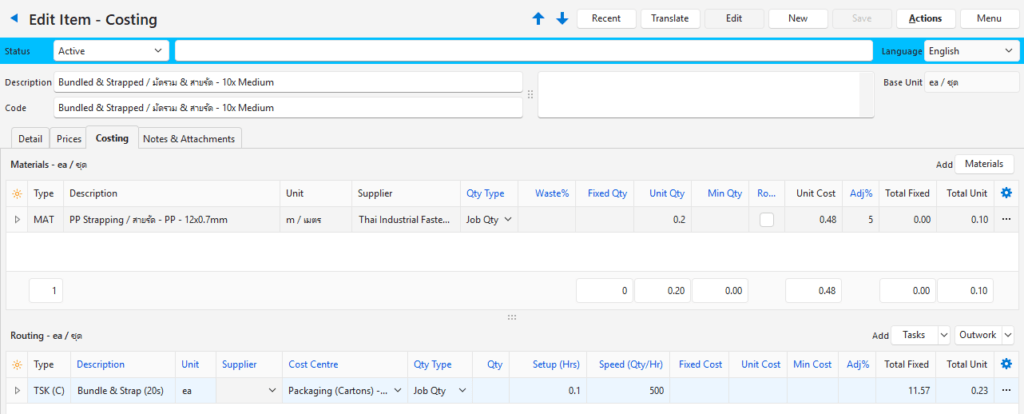
Task: Expand the Bundle & Strap task row
Action: point(16,391)
